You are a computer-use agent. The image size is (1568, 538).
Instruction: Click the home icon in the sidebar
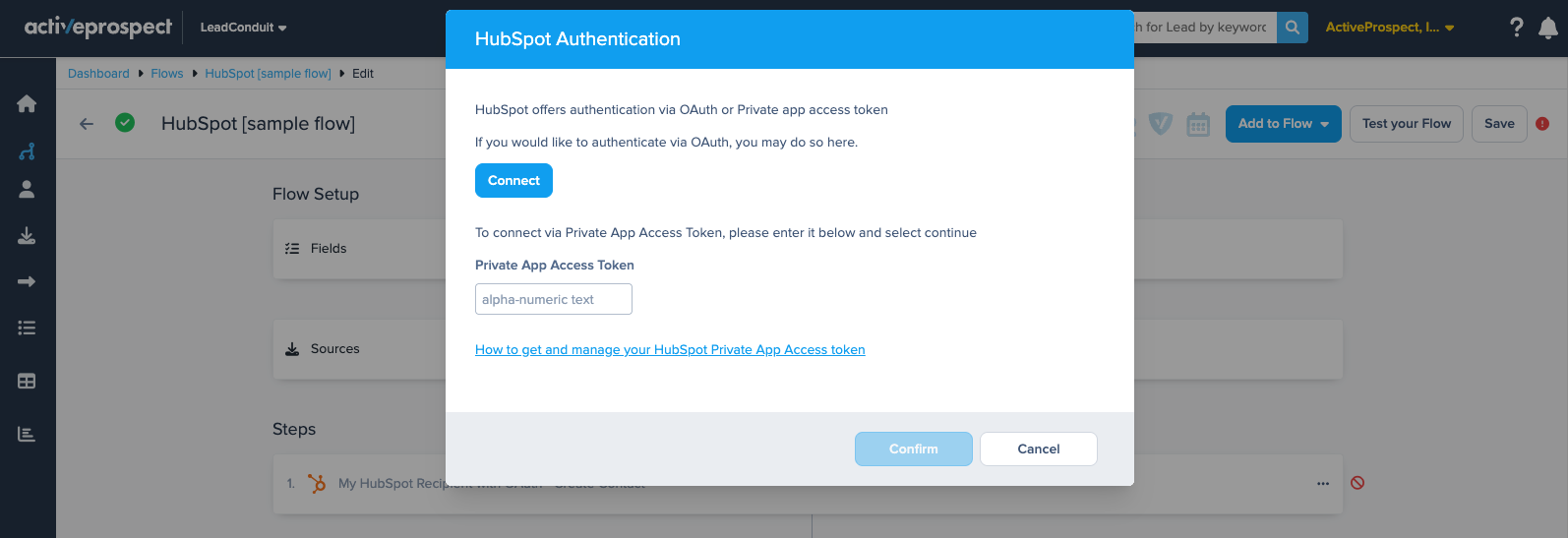pos(27,104)
